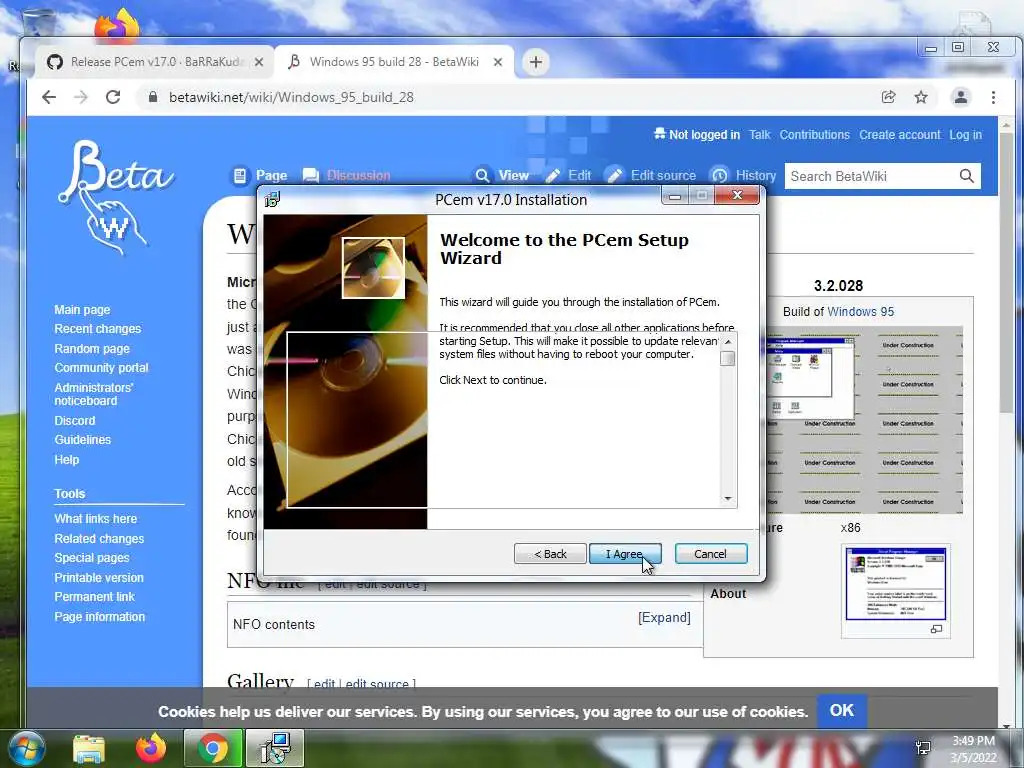1024x768 pixels.
Task: Click the enlarge icon under About thumbnail
Action: (936, 629)
